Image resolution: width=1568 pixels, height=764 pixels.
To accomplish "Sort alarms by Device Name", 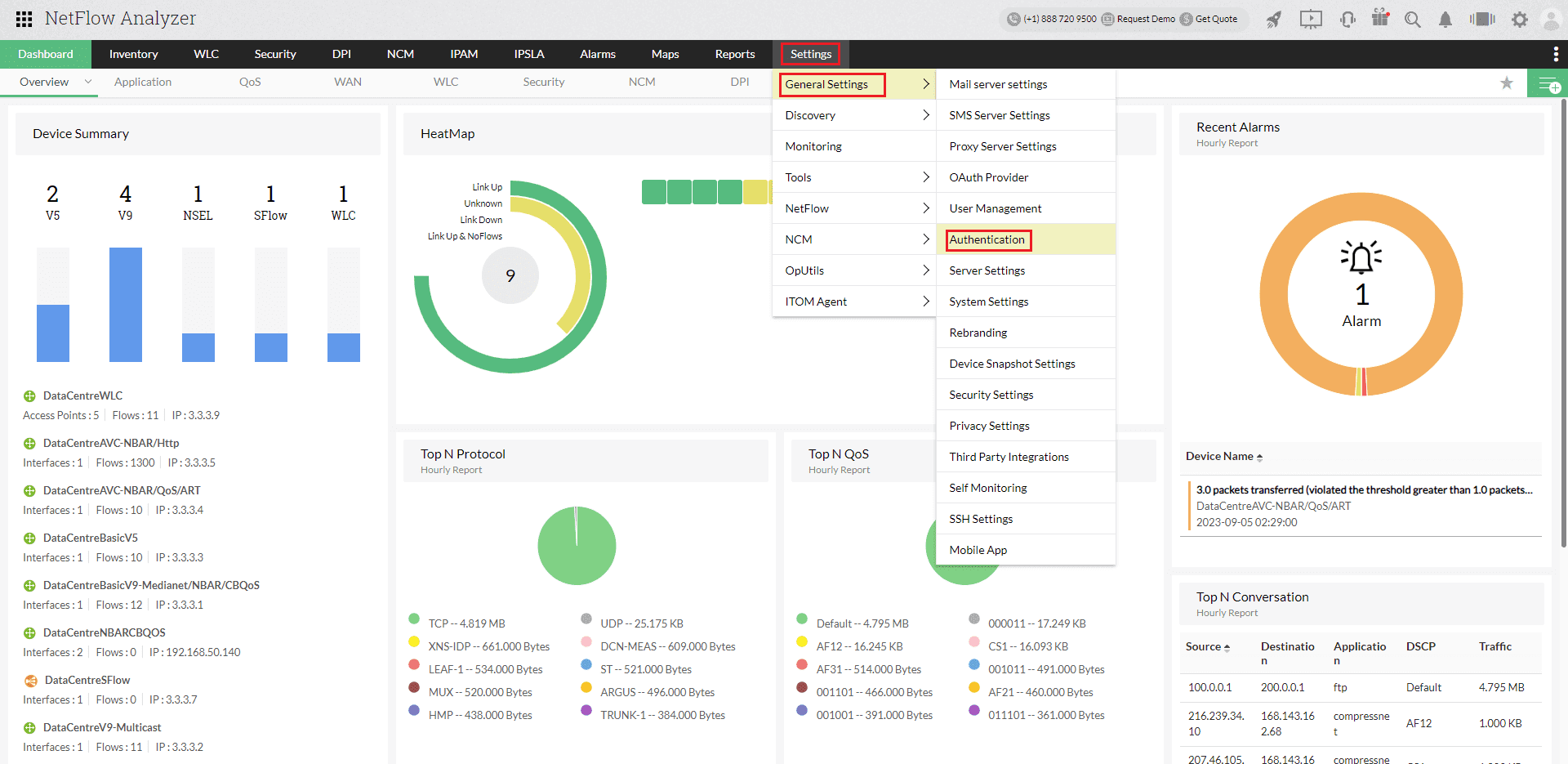I will coord(1224,457).
